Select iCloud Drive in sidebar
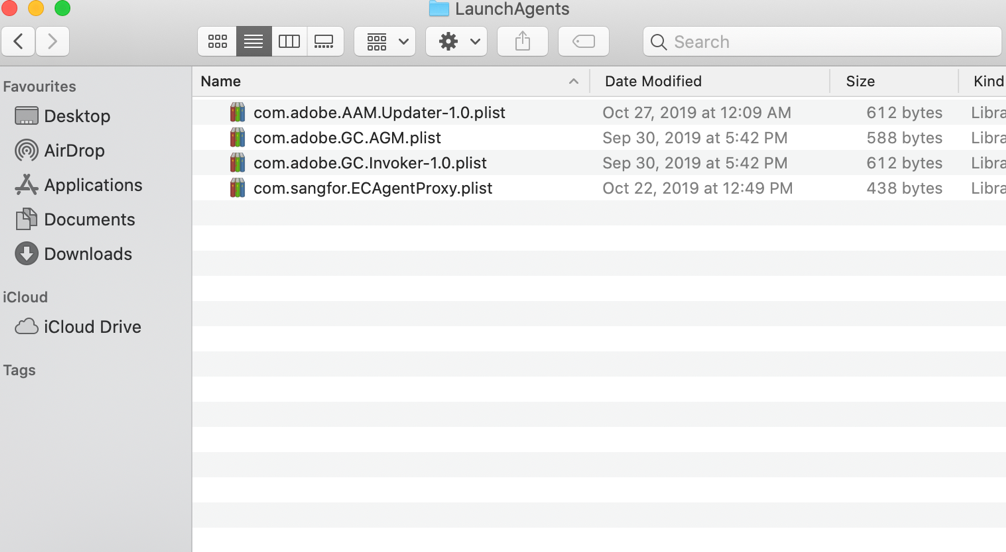 (92, 327)
